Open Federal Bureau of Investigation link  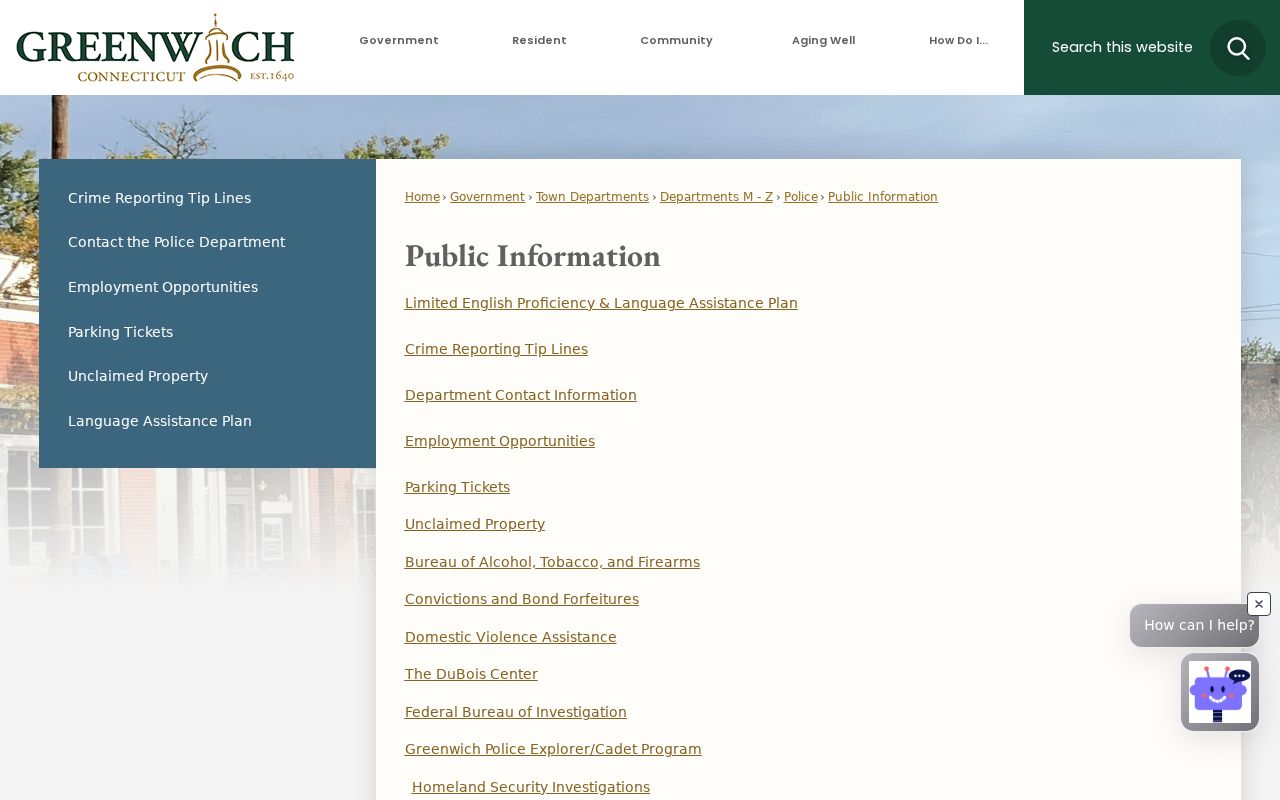click(516, 712)
